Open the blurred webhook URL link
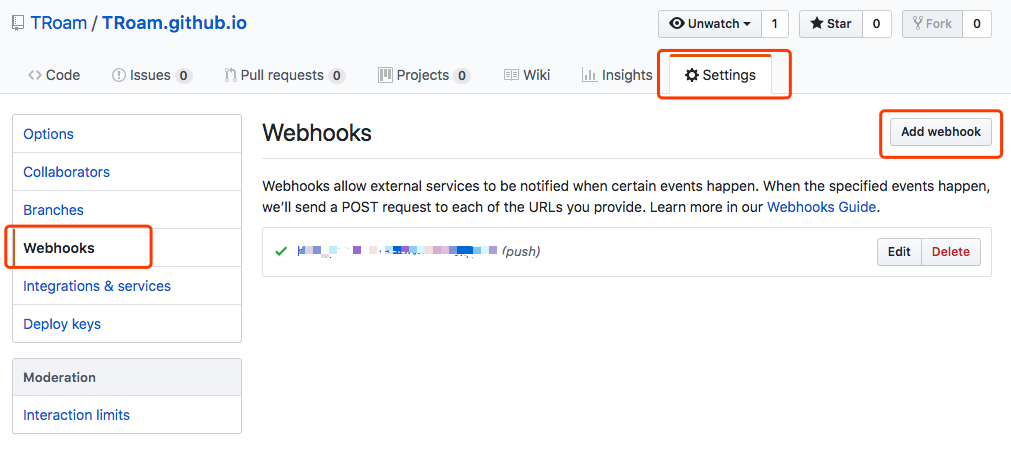Viewport: 1011px width, 460px height. 397,251
